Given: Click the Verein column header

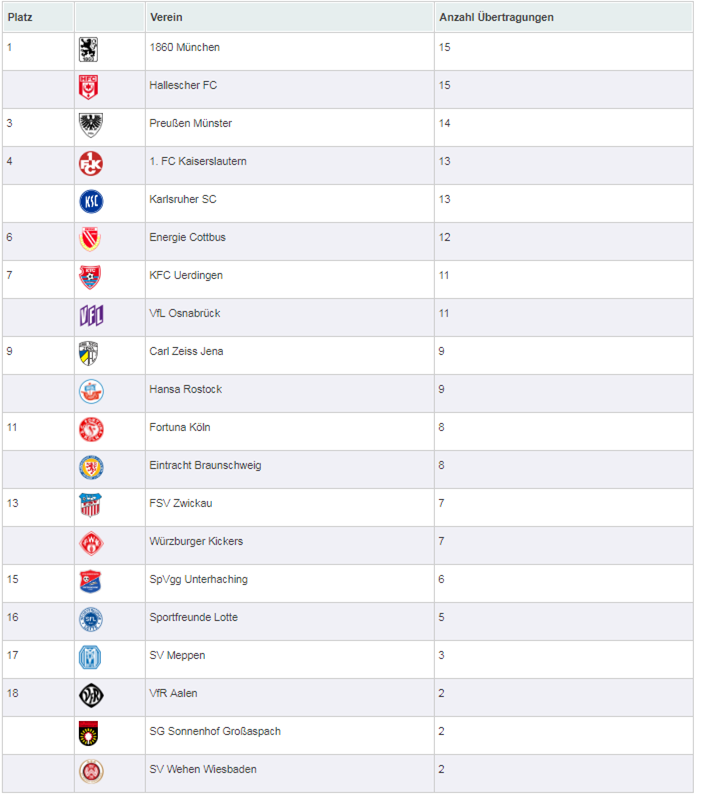Looking at the screenshot, I should click(166, 17).
